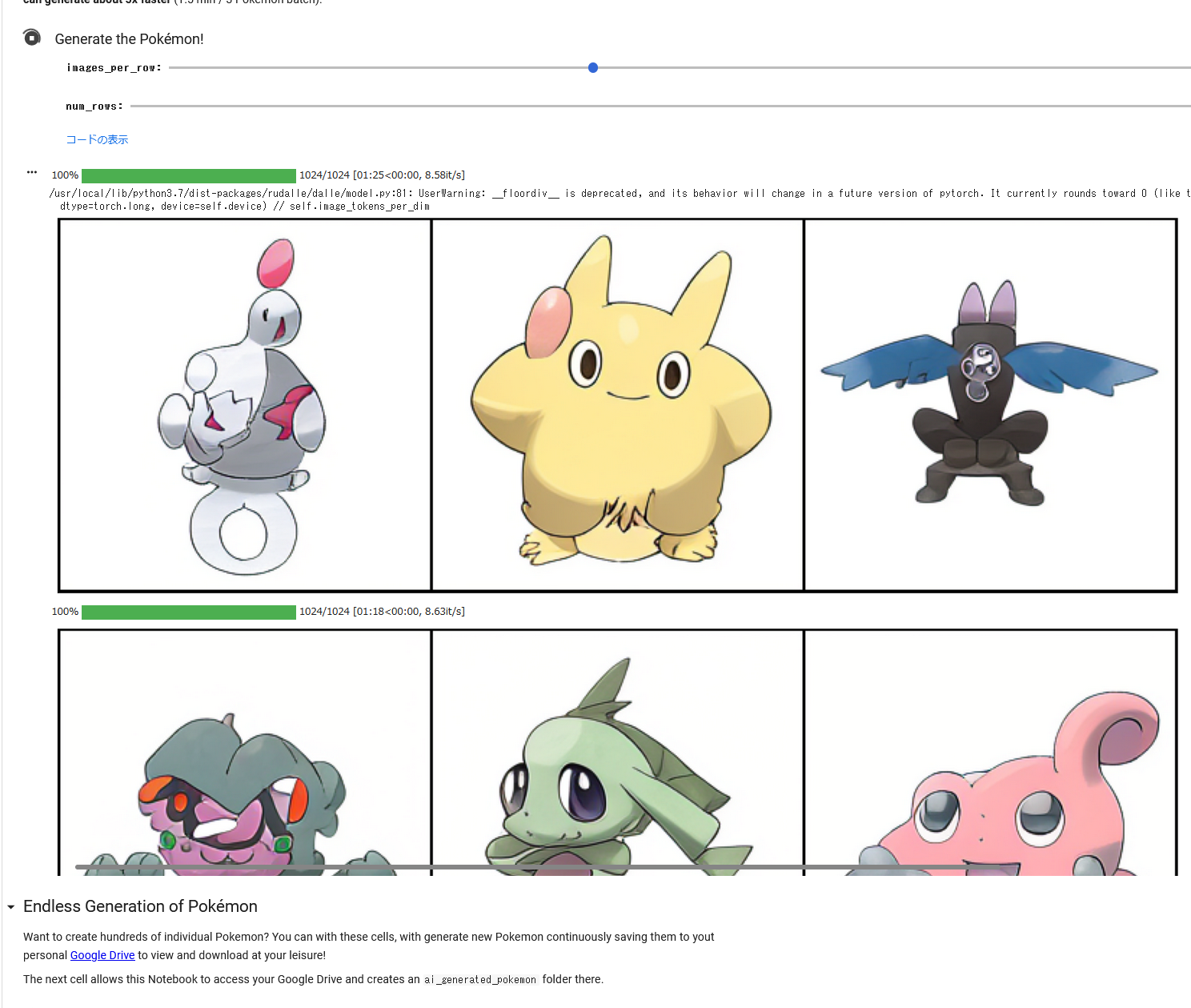Screen dimensions: 1191x1008
Task: Click the second green 100% progress bar
Action: [189, 612]
